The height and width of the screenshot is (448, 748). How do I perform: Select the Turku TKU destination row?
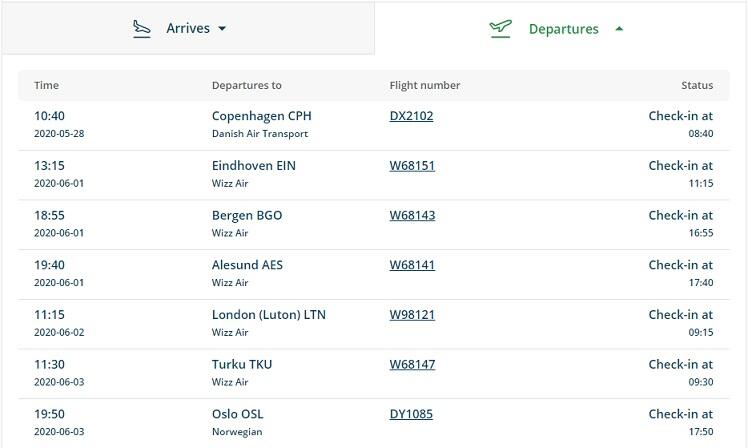[374, 374]
